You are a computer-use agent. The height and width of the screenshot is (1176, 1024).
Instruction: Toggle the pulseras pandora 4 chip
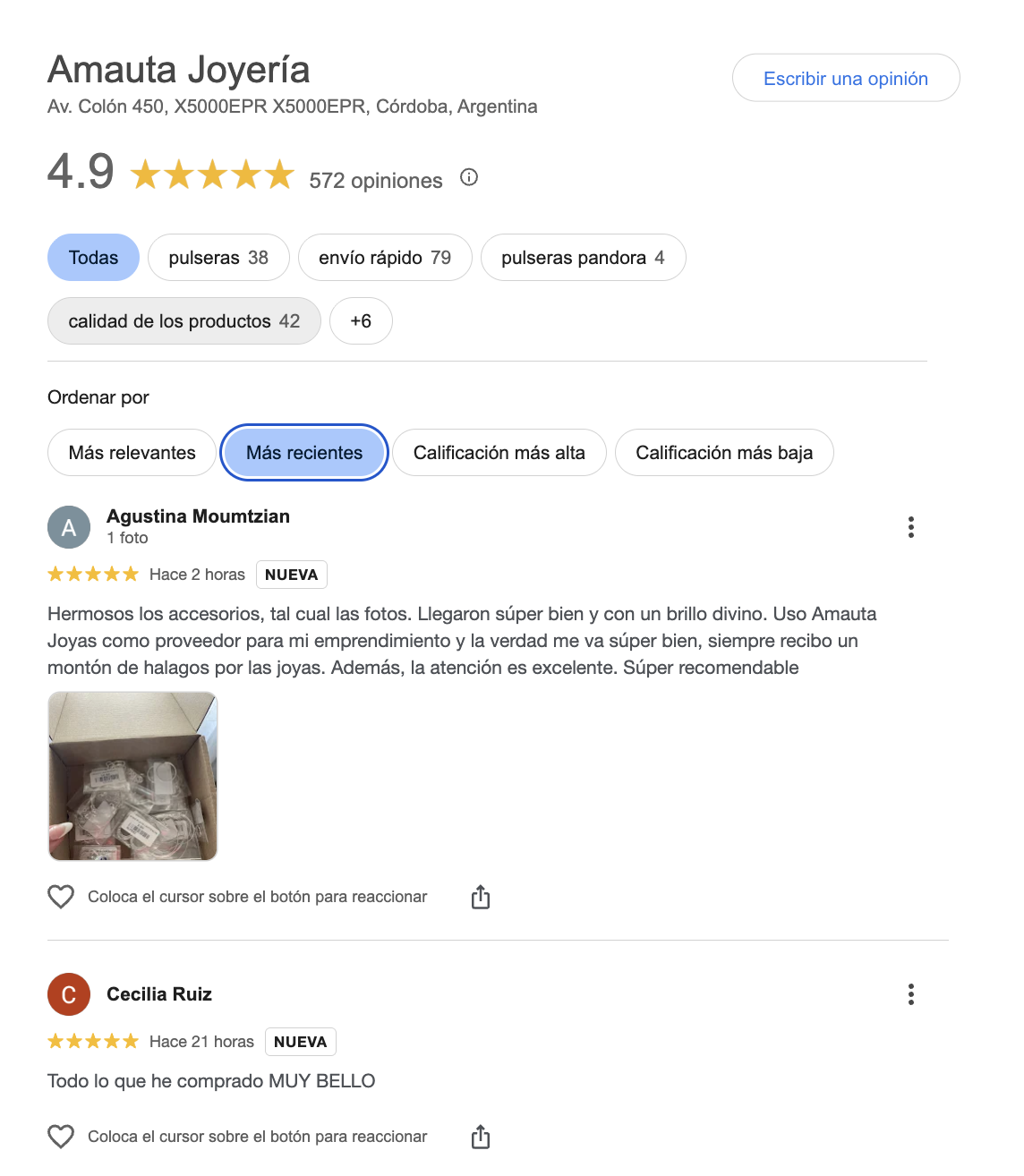(x=583, y=258)
